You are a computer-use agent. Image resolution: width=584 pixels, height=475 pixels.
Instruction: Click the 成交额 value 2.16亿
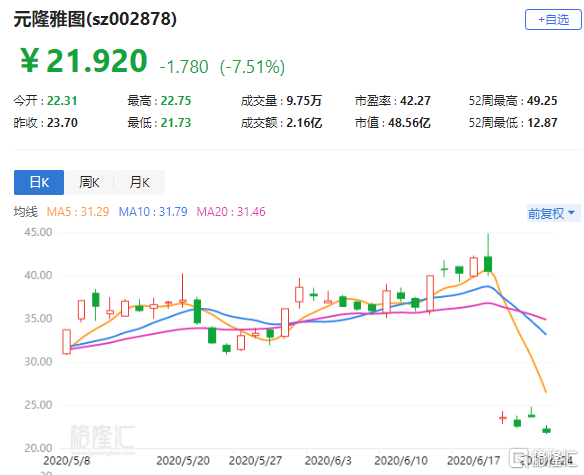(304, 123)
